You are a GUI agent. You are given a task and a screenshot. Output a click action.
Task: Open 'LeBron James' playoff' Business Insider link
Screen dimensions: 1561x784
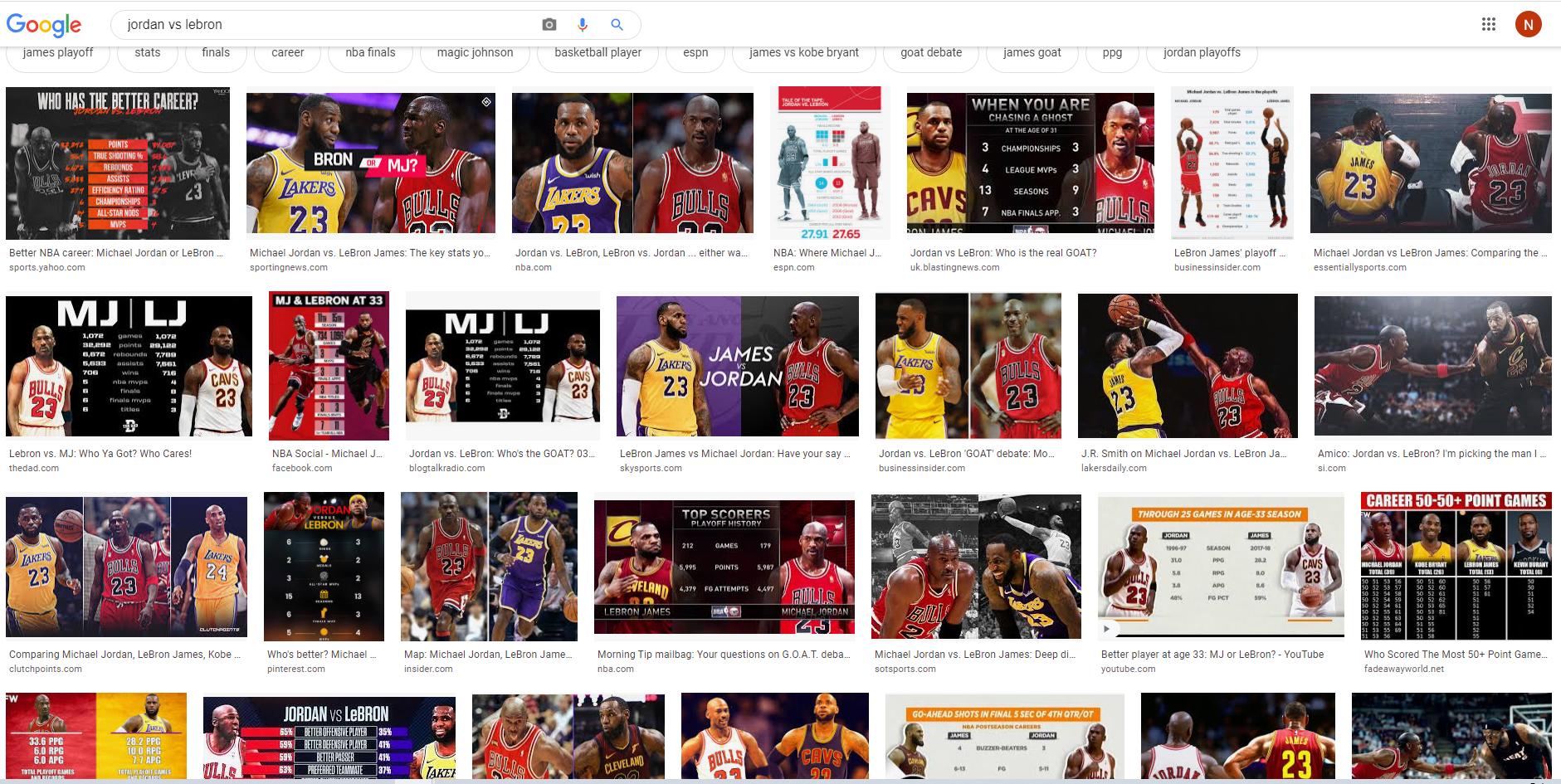1230,253
